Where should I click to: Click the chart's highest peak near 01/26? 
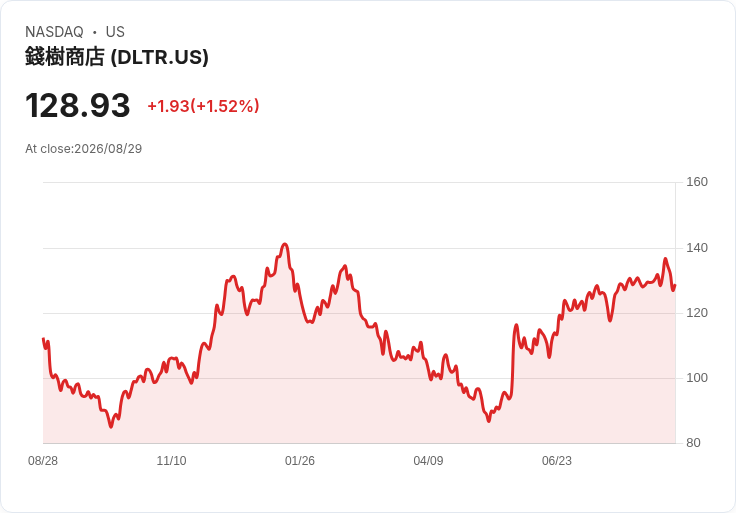[284, 244]
